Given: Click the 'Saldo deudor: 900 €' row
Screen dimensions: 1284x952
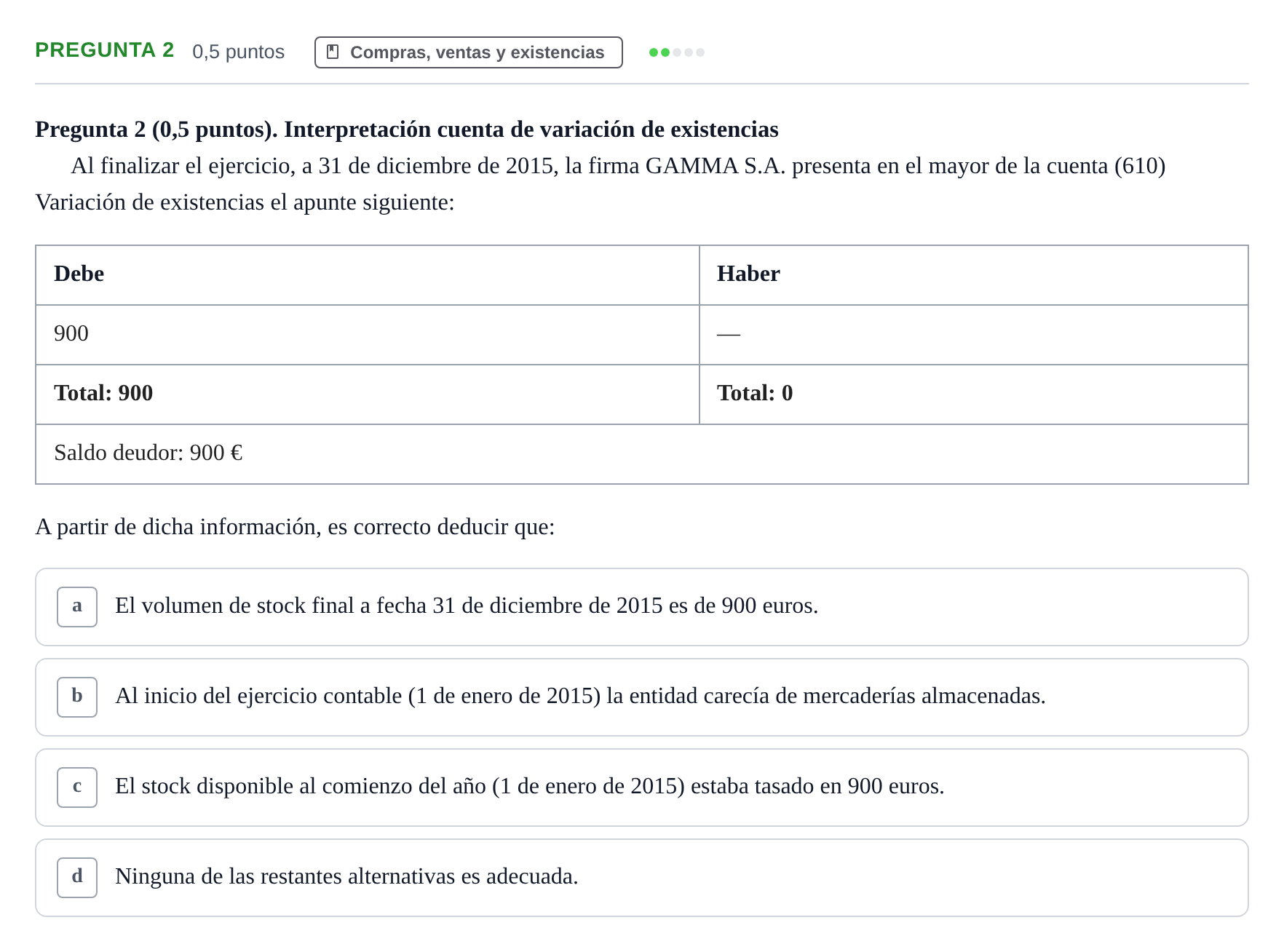Looking at the screenshot, I should coord(642,454).
